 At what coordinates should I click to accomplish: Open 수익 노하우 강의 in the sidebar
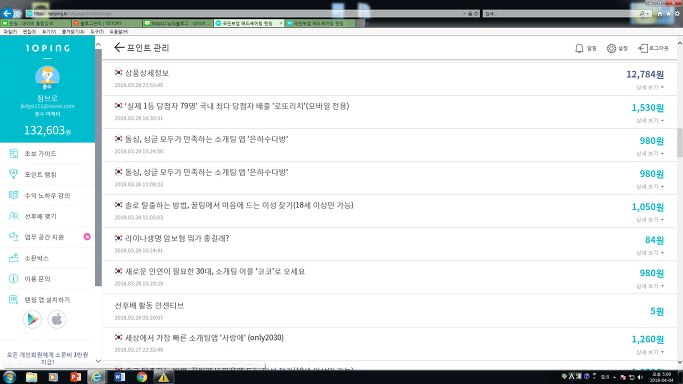[47, 195]
